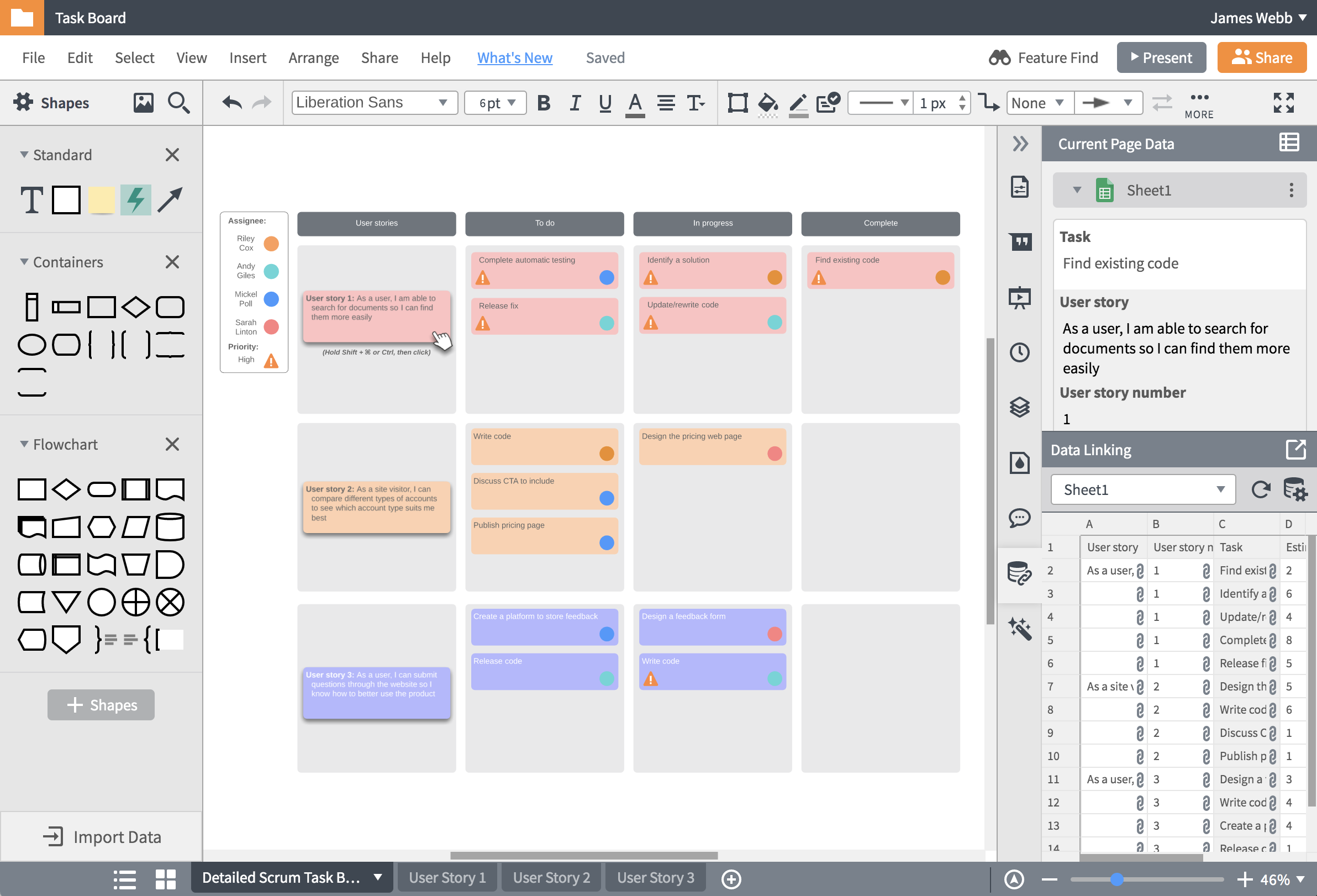Open the Layers panel icon
Viewport: 1317px width, 896px height.
(1019, 407)
